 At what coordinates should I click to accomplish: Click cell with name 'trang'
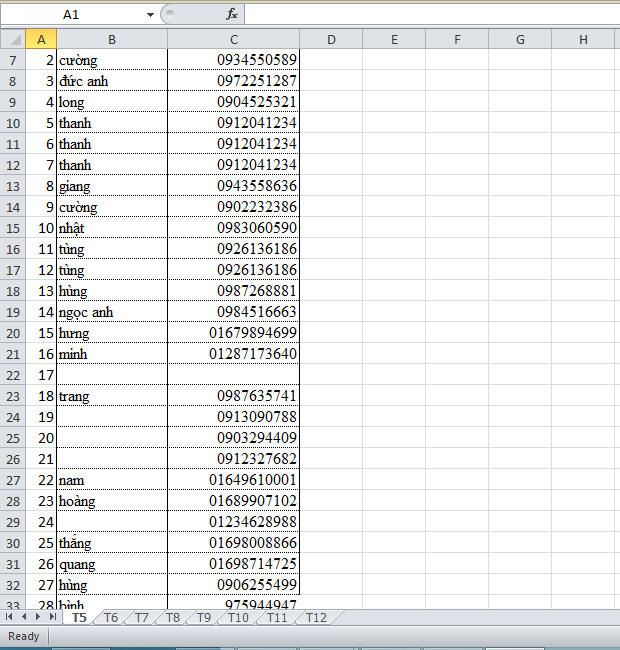pyautogui.click(x=112, y=396)
